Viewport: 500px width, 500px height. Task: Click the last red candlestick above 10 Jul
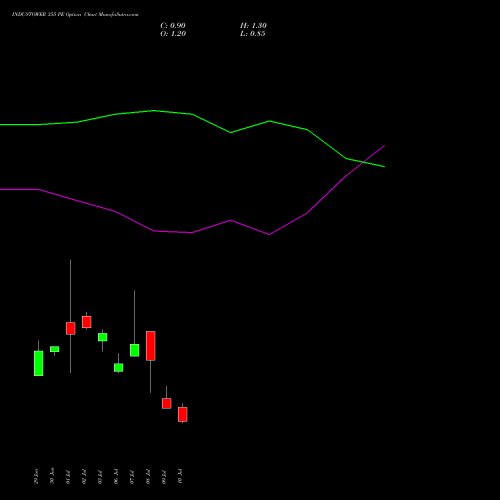(x=183, y=415)
